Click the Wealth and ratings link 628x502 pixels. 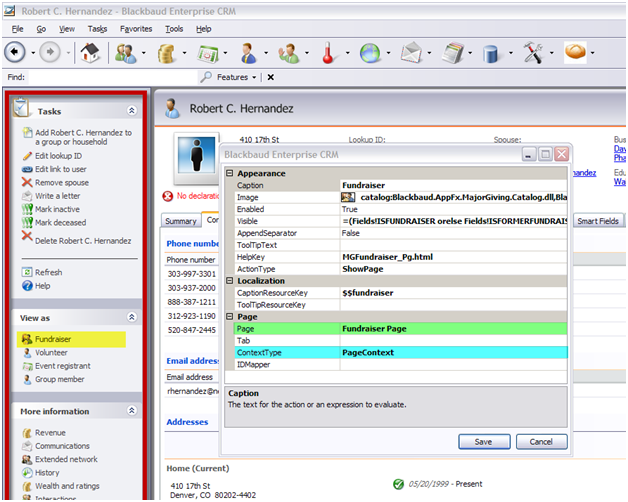67,486
